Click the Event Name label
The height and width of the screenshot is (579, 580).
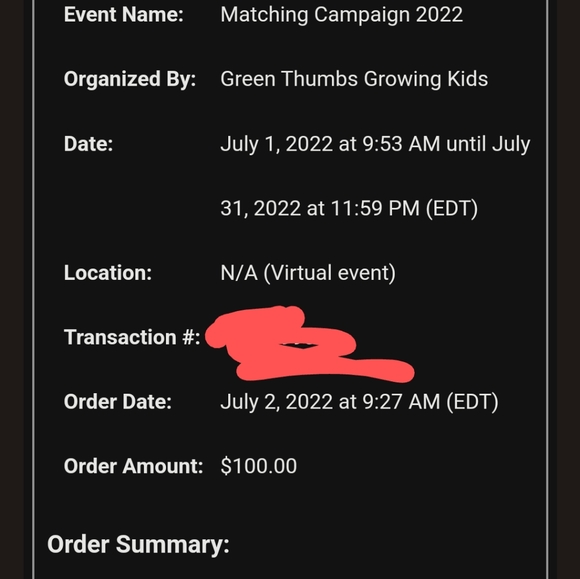pyautogui.click(x=124, y=15)
